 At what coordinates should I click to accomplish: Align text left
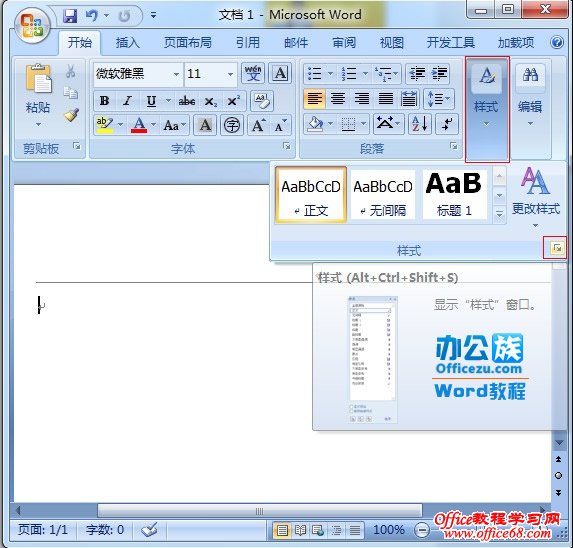click(315, 99)
